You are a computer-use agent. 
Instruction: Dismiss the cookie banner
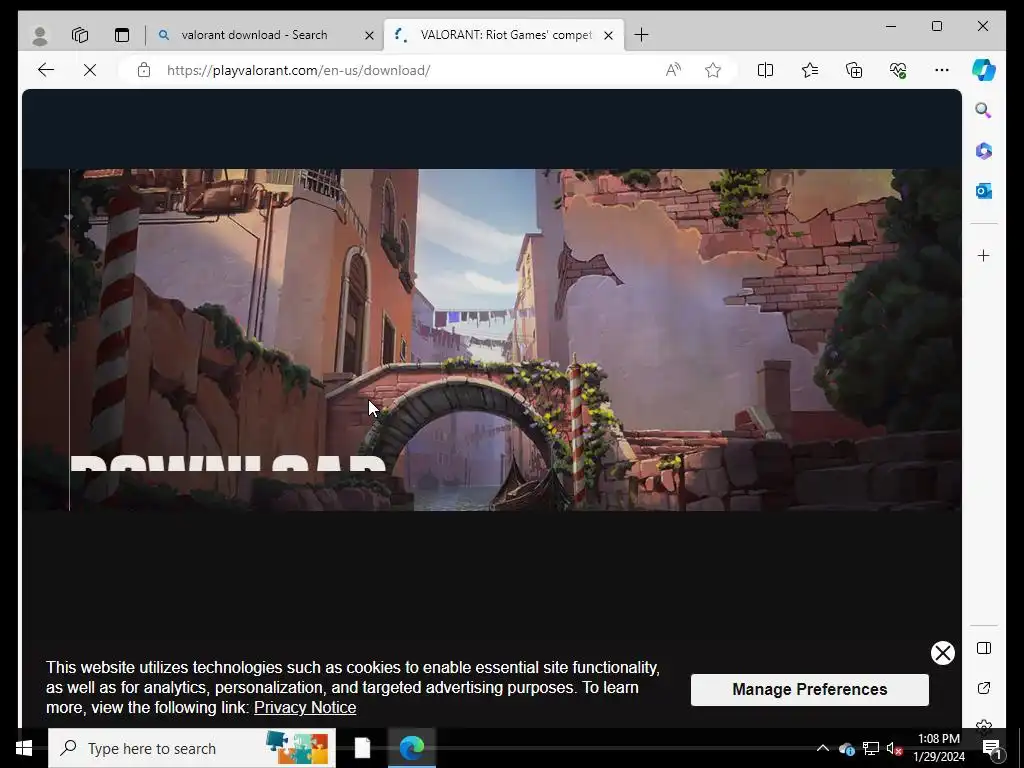tap(942, 653)
